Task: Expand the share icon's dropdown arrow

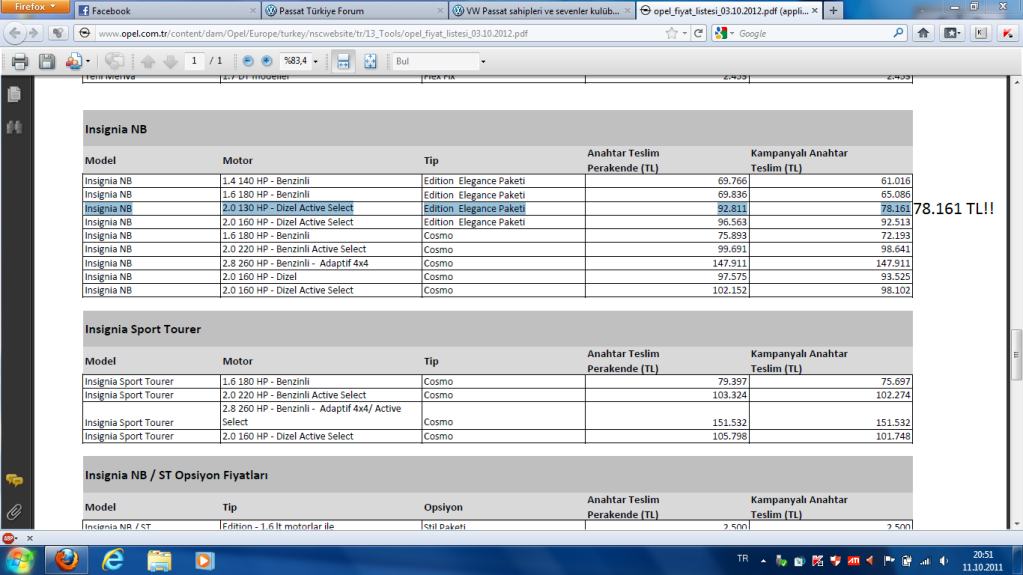Action: [88, 61]
